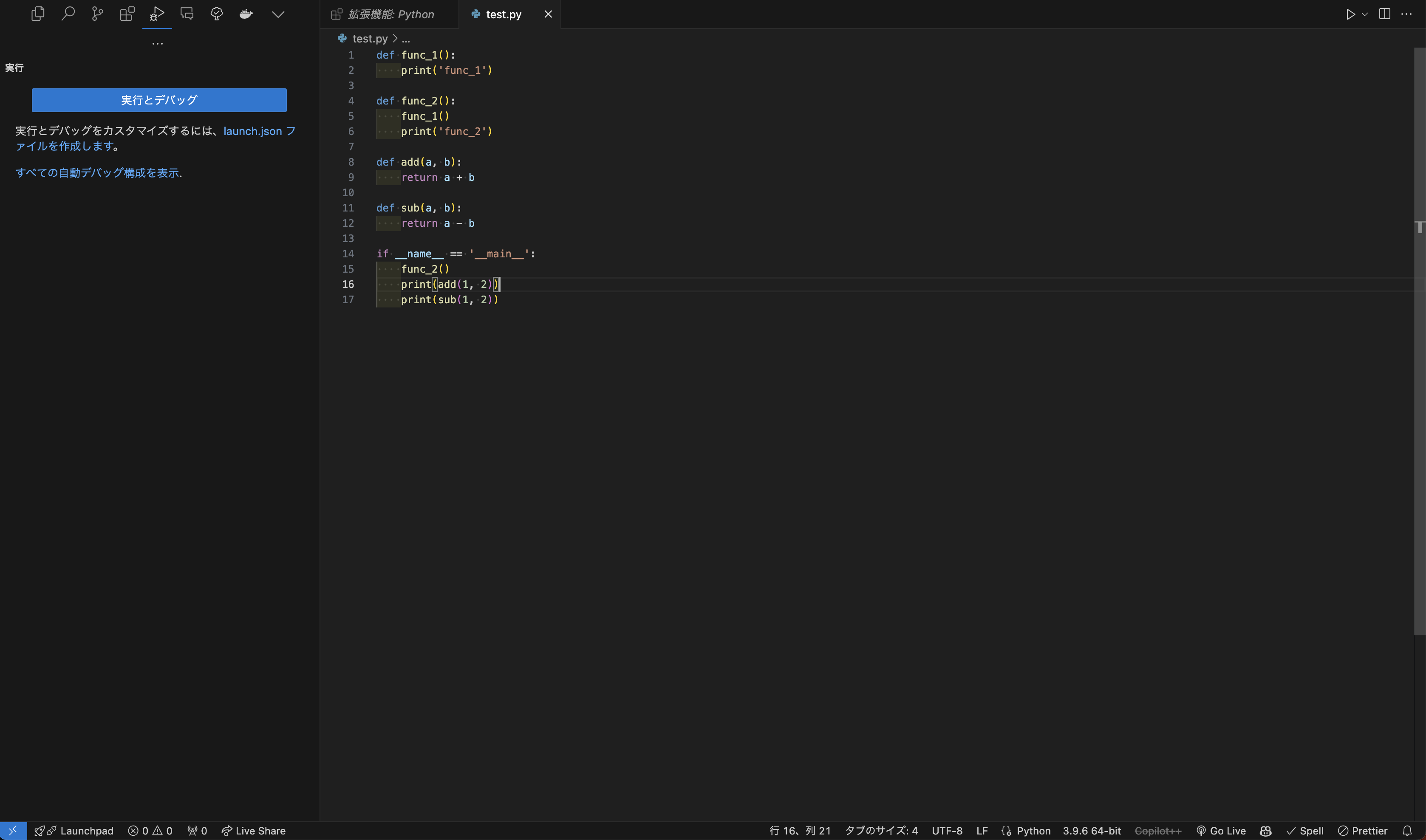Open the Search view in the activity bar
The image size is (1426, 840).
68,14
